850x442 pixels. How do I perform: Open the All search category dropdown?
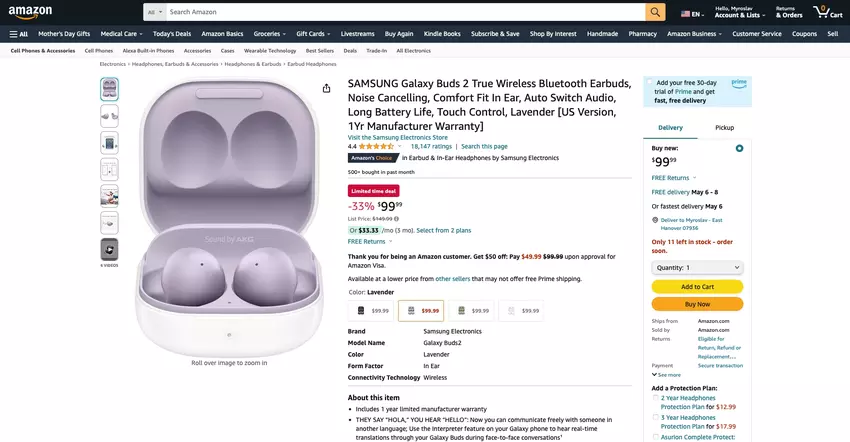click(153, 12)
